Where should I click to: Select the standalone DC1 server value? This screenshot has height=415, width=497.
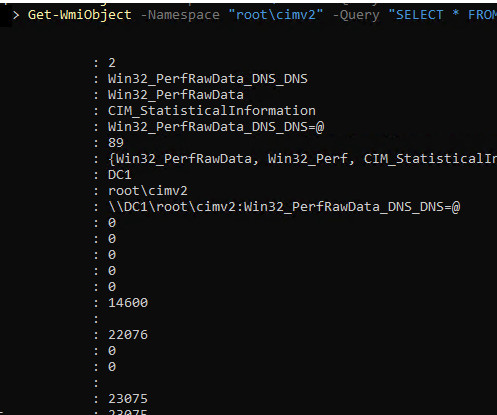coord(120,175)
